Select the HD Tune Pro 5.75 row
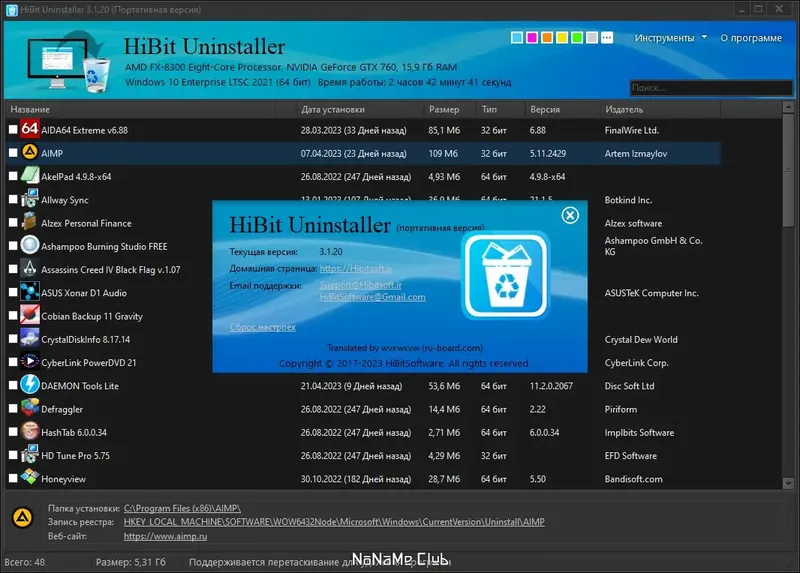 click(363, 455)
